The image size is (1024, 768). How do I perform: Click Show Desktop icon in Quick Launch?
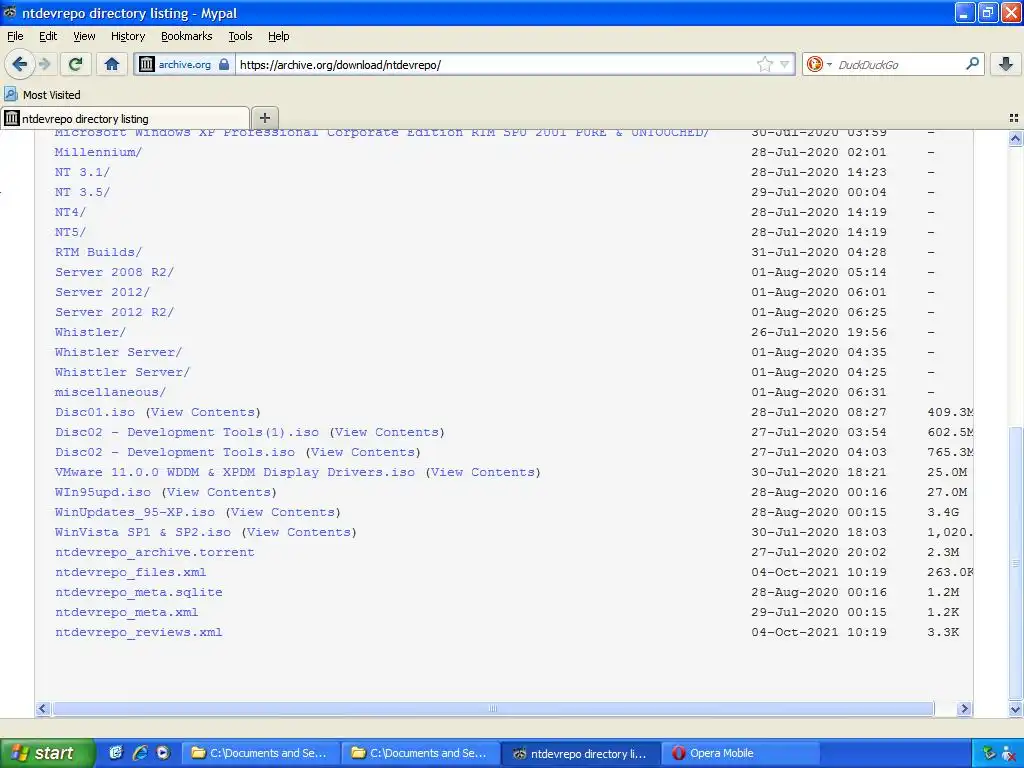(116, 753)
